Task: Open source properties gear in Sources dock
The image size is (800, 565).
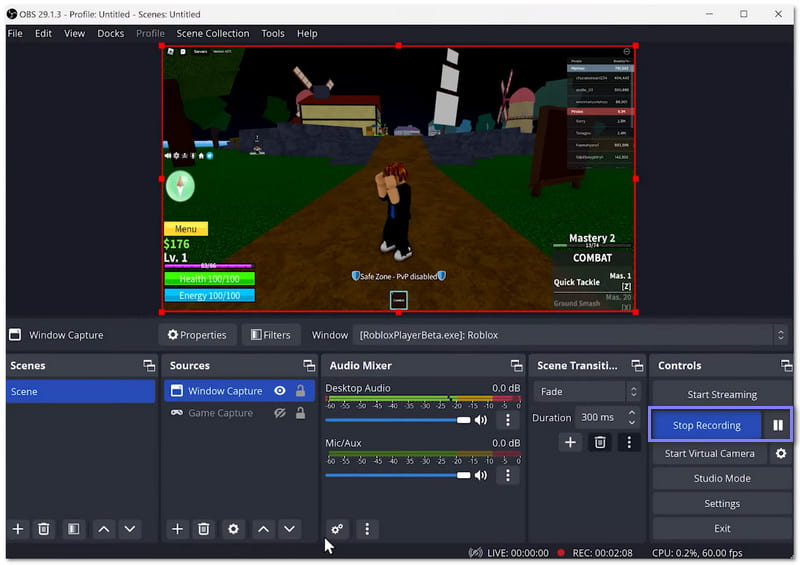Action: click(233, 529)
